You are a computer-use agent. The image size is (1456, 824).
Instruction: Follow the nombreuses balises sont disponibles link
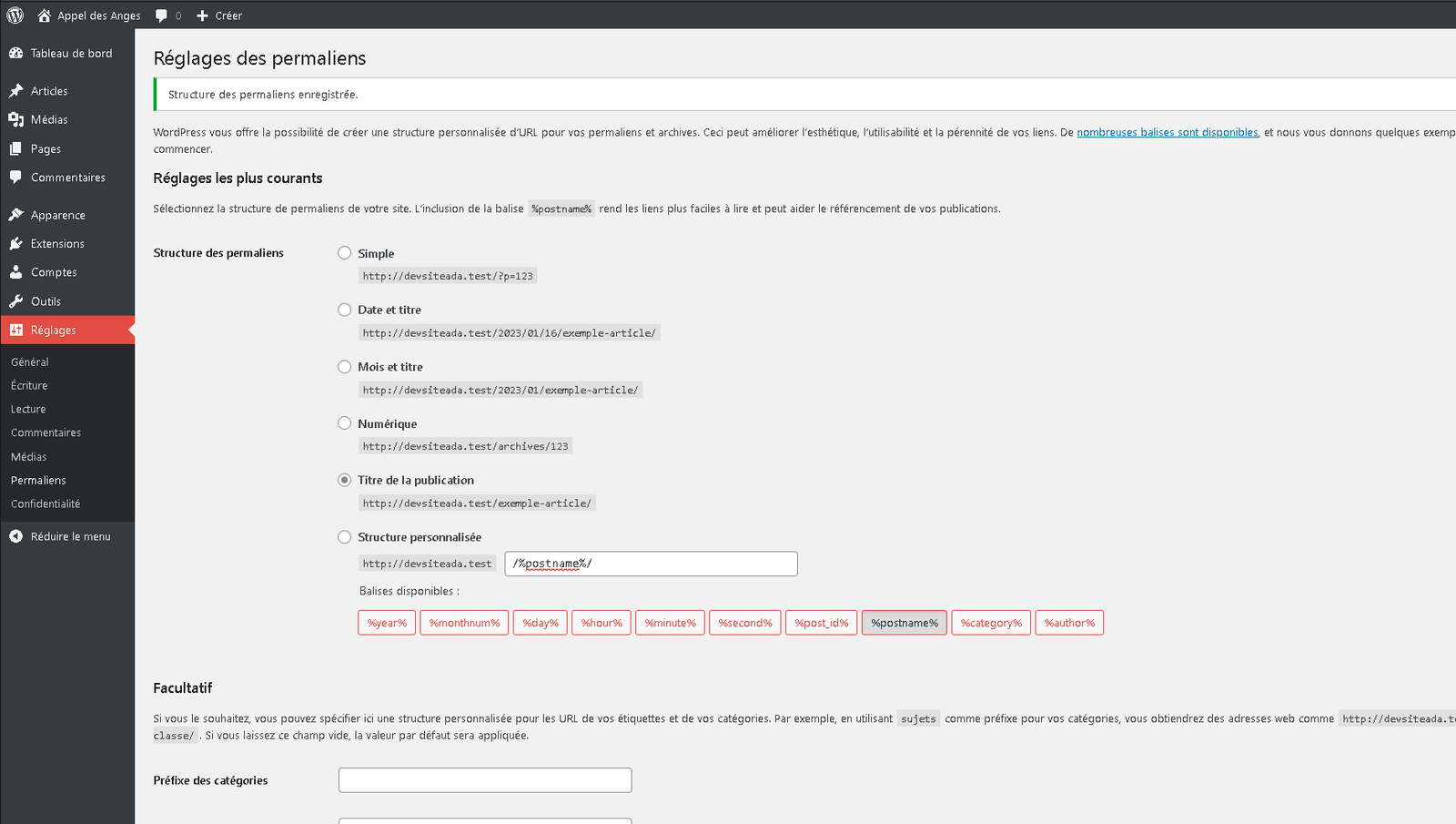tap(1167, 133)
